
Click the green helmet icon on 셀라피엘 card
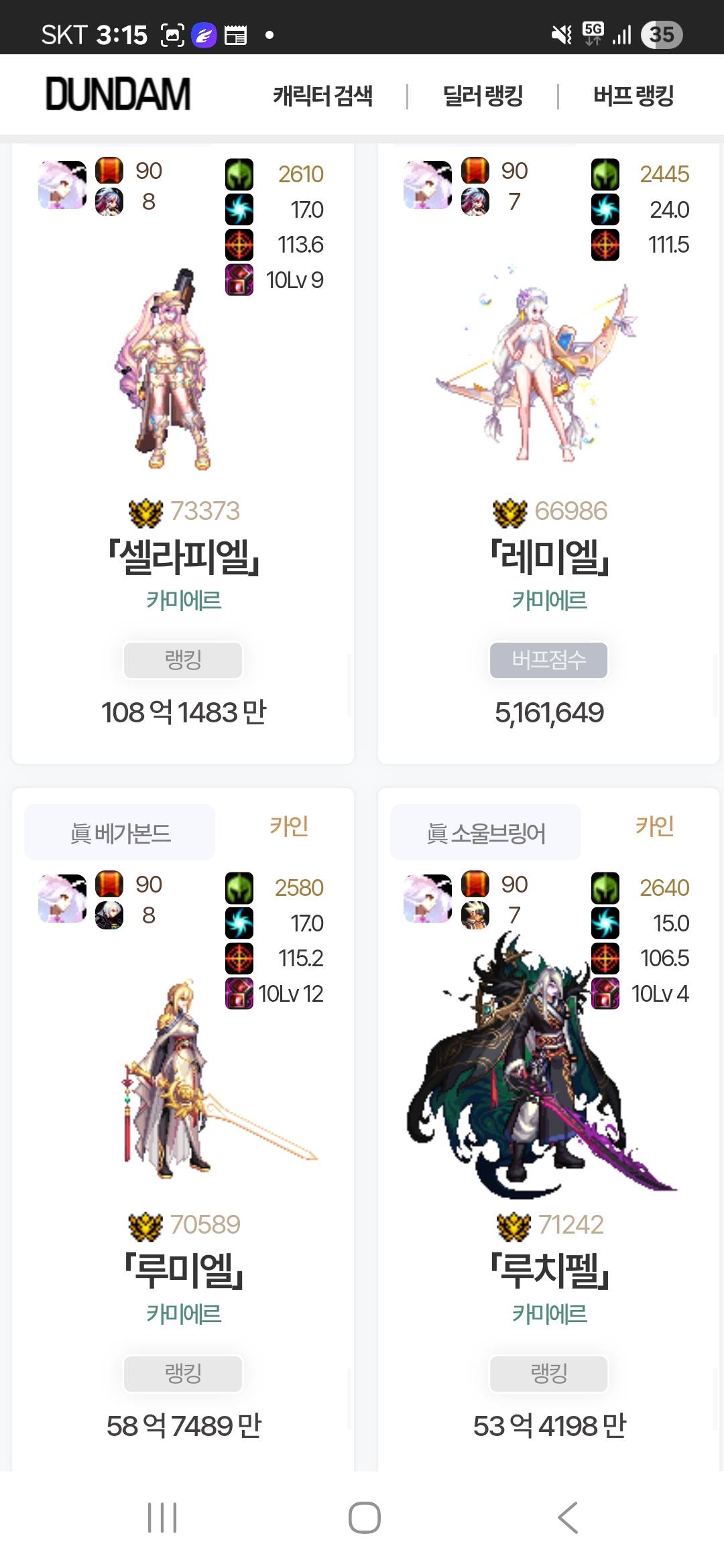click(x=239, y=174)
